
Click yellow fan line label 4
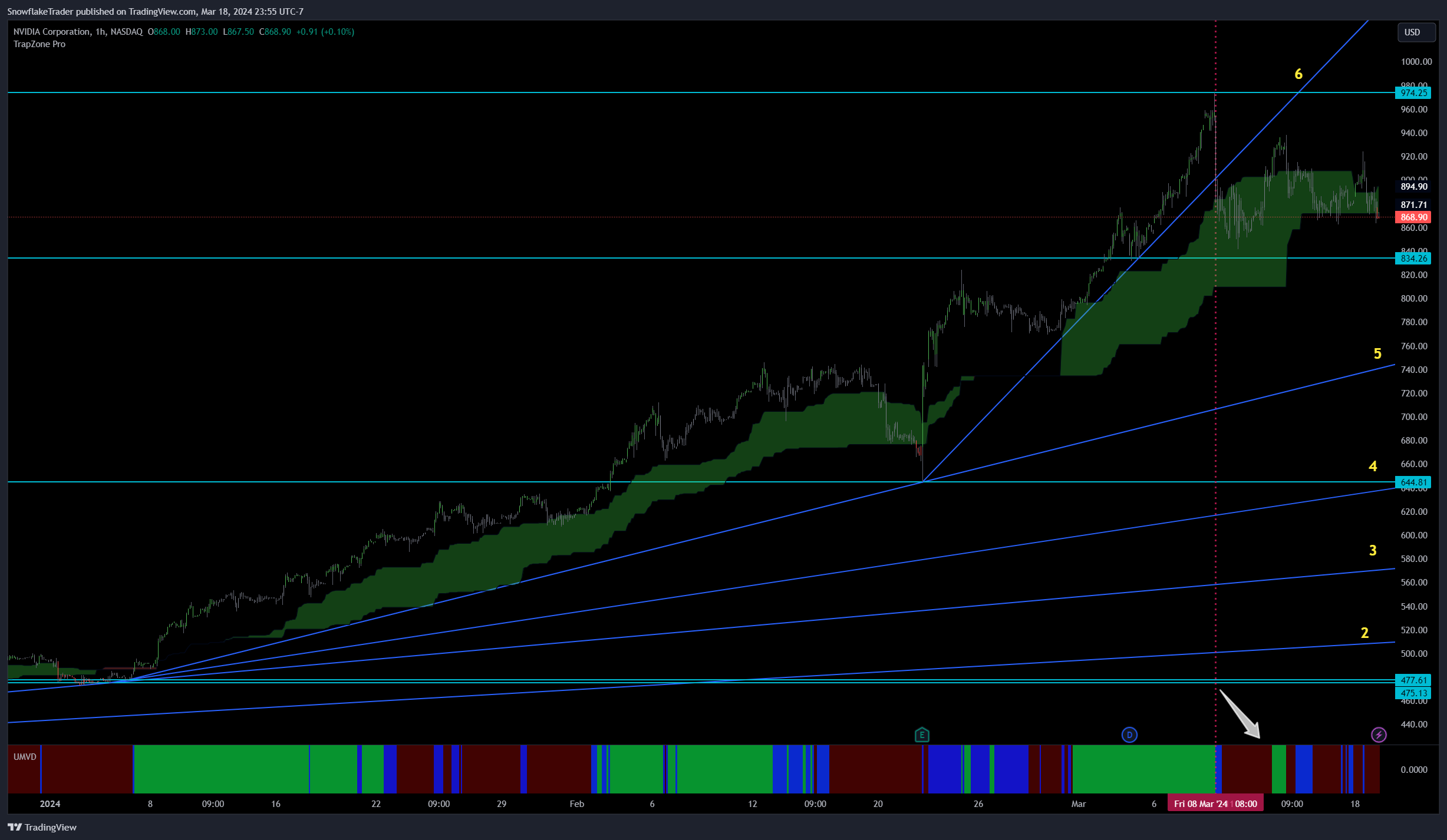[x=1373, y=466]
